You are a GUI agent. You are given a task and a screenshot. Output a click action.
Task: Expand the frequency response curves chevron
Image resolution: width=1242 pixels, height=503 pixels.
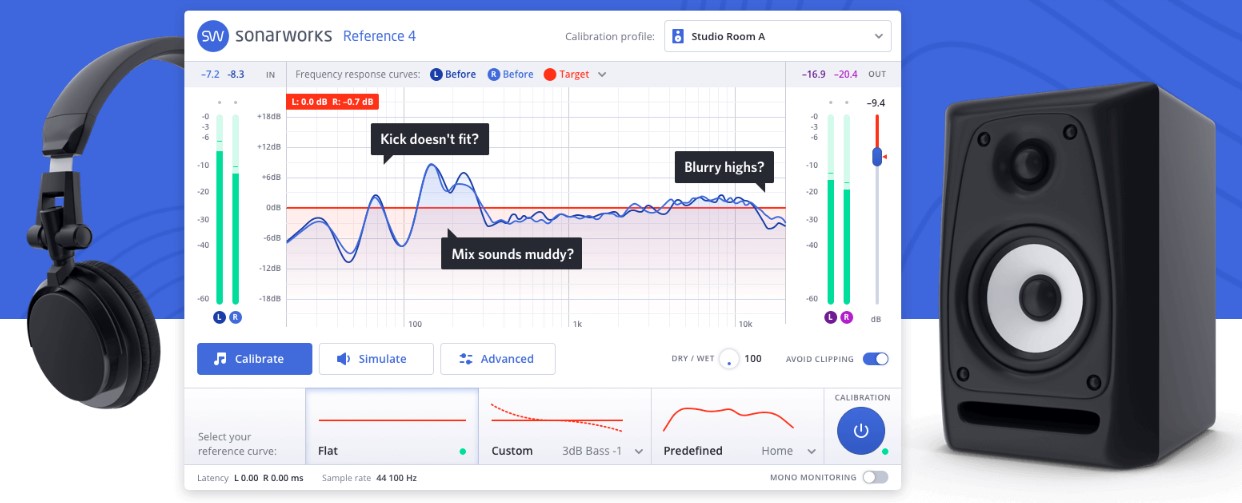(602, 75)
